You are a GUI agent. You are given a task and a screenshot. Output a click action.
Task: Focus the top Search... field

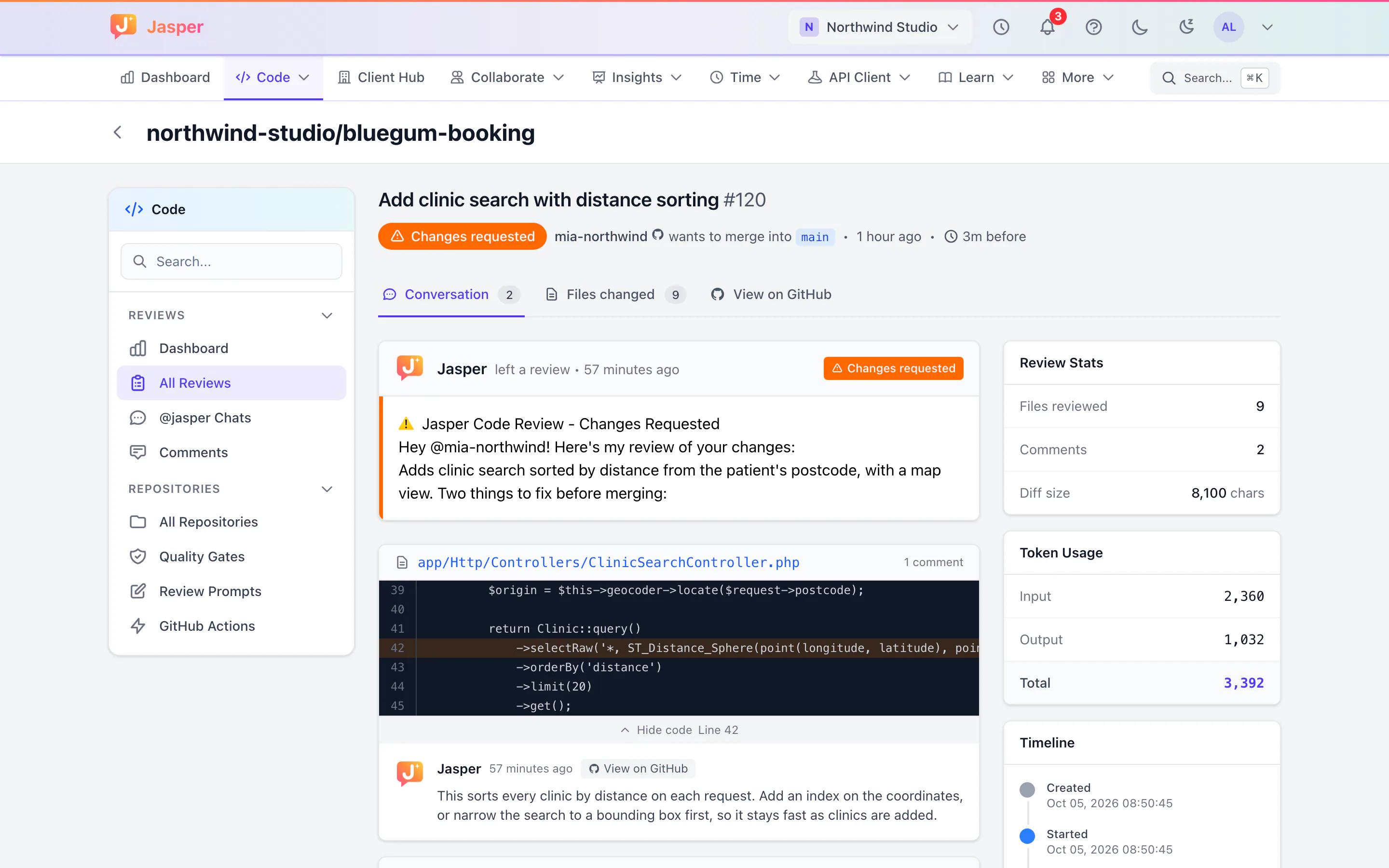(1214, 78)
